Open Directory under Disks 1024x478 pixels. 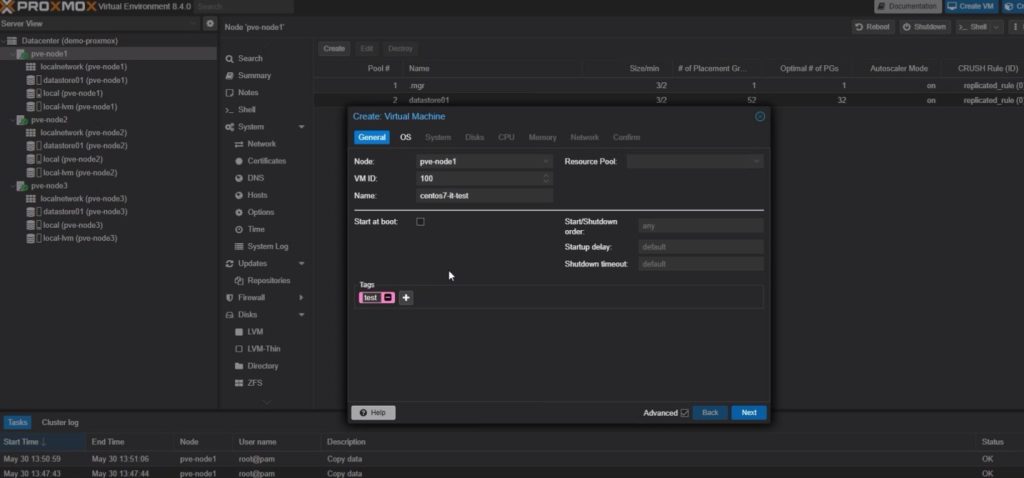point(263,366)
